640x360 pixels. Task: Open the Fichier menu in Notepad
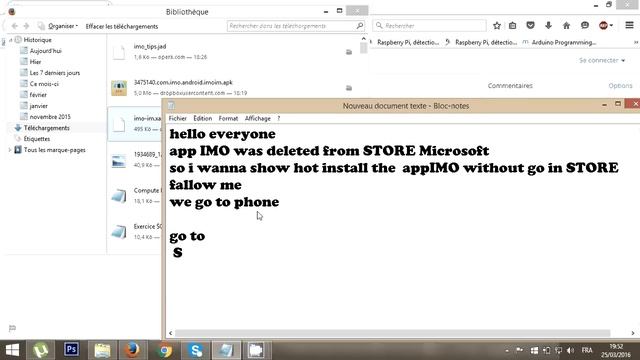[178, 118]
